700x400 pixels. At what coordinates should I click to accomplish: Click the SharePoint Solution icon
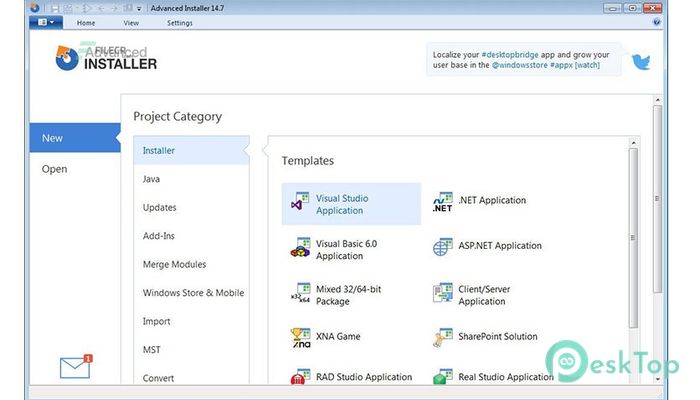(442, 338)
